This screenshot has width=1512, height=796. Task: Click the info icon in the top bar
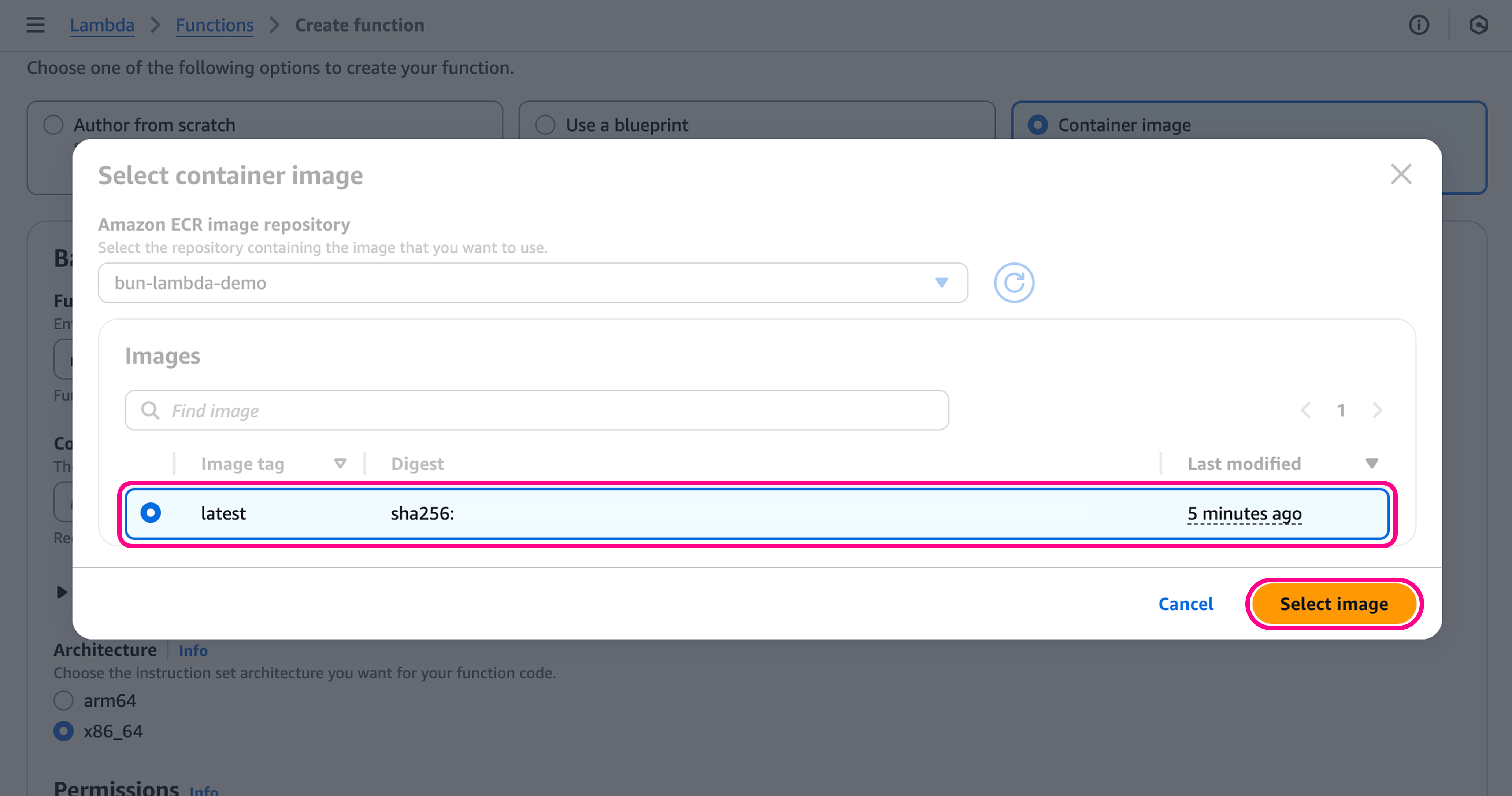coord(1419,25)
